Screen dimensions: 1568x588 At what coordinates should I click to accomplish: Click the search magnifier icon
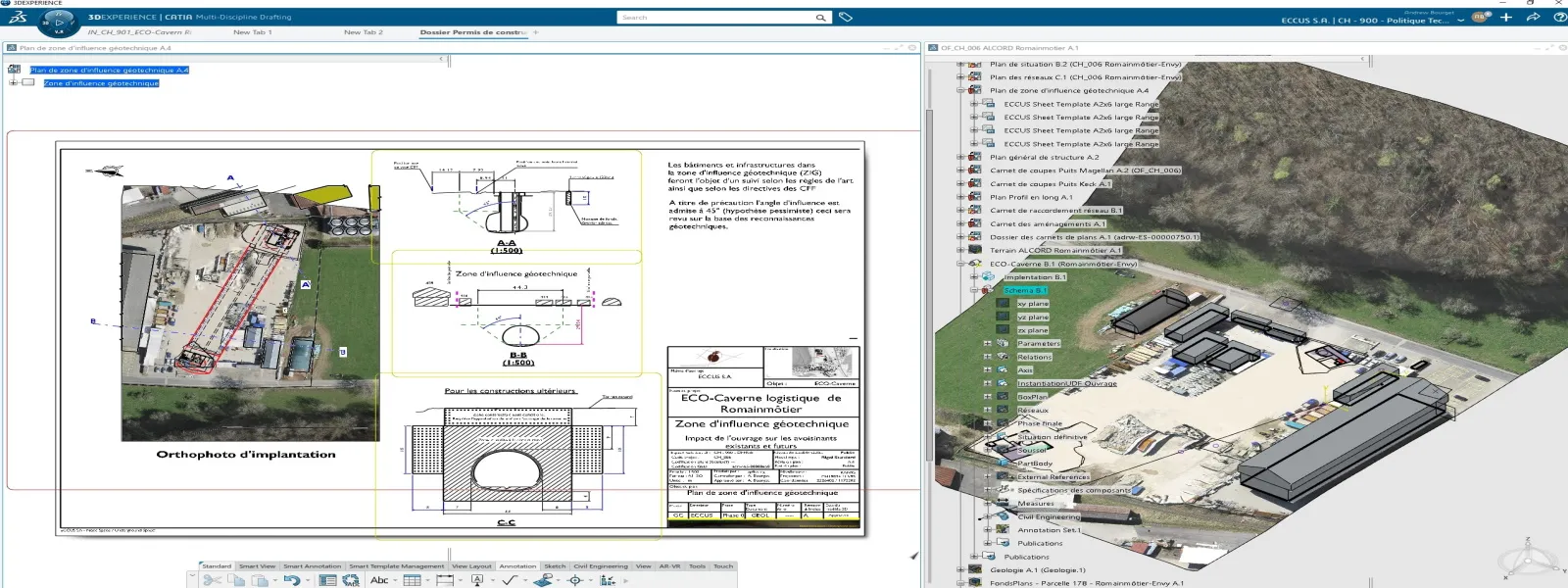click(820, 18)
